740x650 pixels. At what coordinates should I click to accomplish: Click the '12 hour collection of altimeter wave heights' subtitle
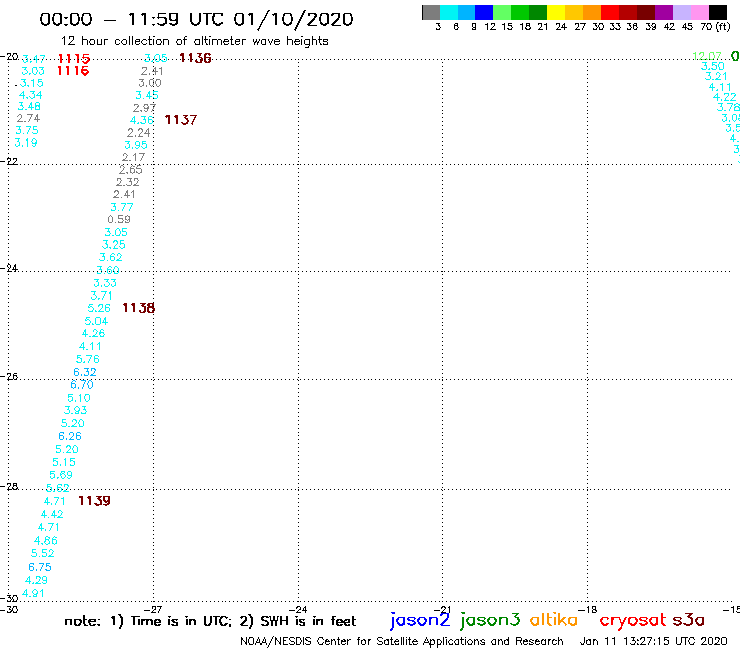194,41
